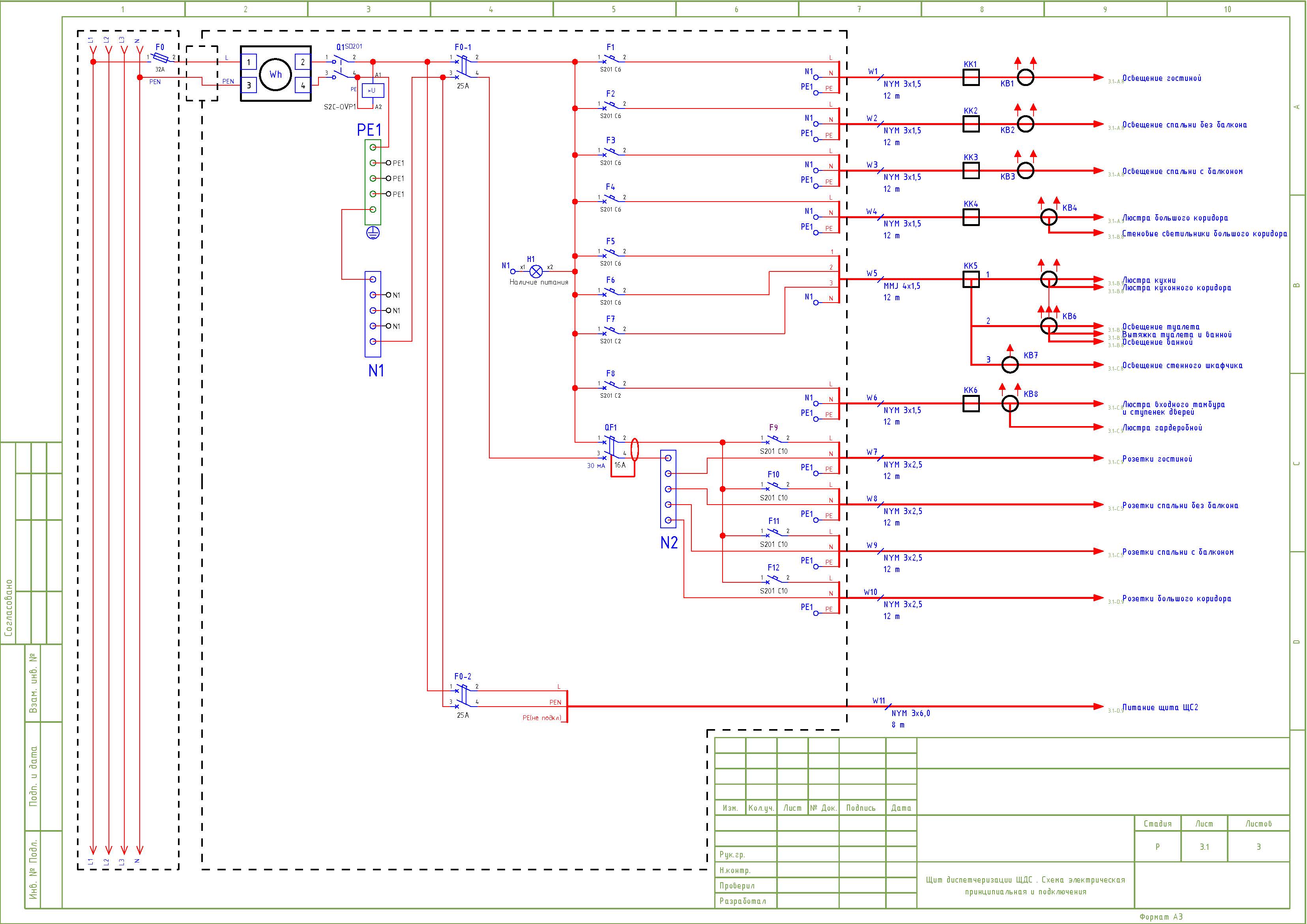
Task: Click the 'Розетки гостиной' output label
Action: (1157, 458)
